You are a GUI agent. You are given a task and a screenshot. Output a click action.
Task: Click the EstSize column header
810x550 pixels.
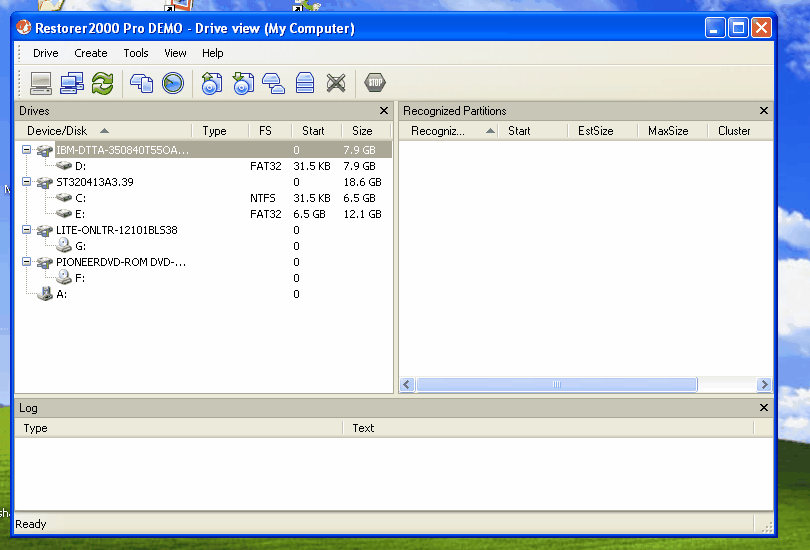603,131
